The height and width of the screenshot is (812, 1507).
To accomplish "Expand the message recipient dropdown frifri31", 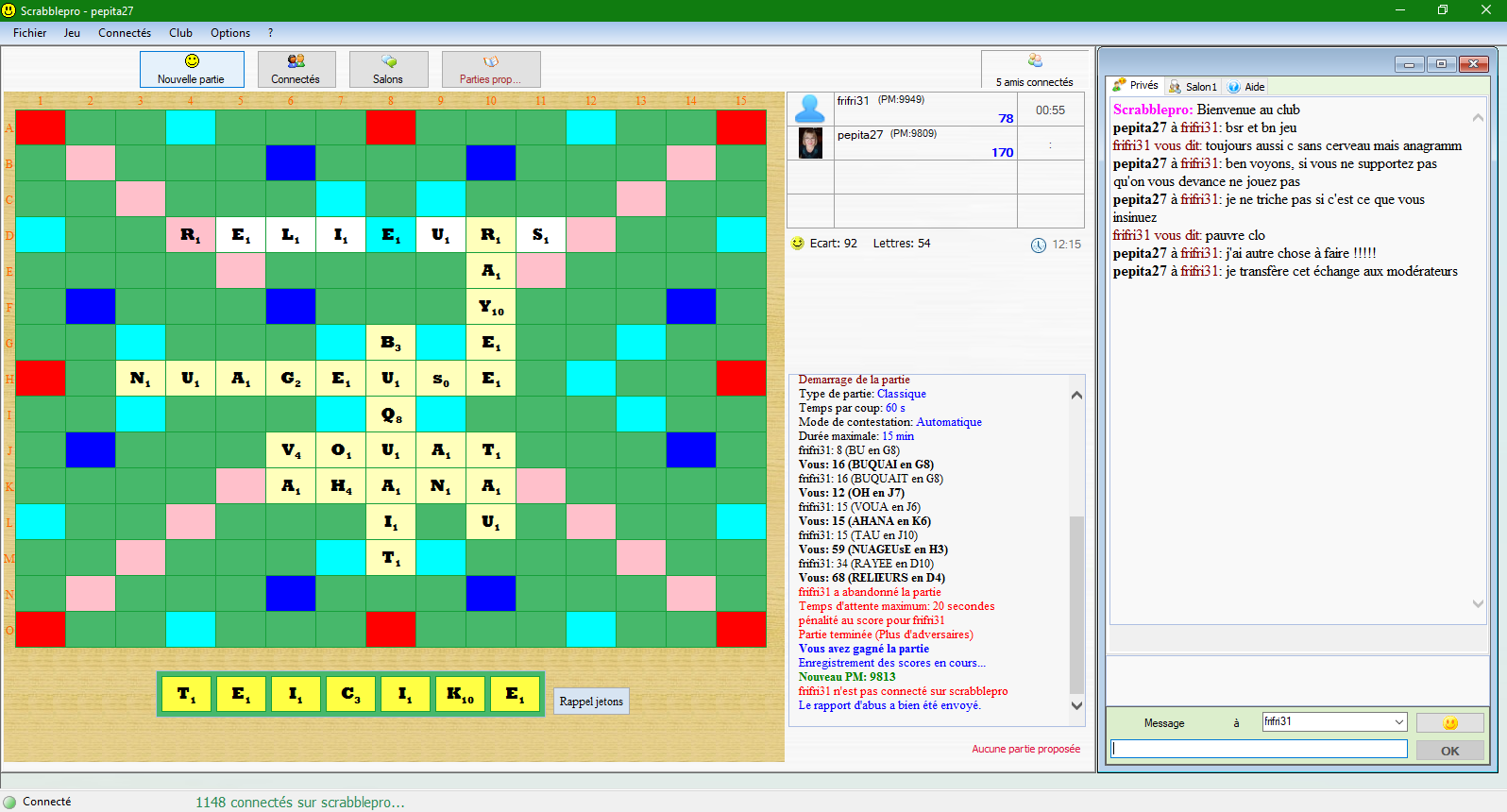I will click(1399, 722).
